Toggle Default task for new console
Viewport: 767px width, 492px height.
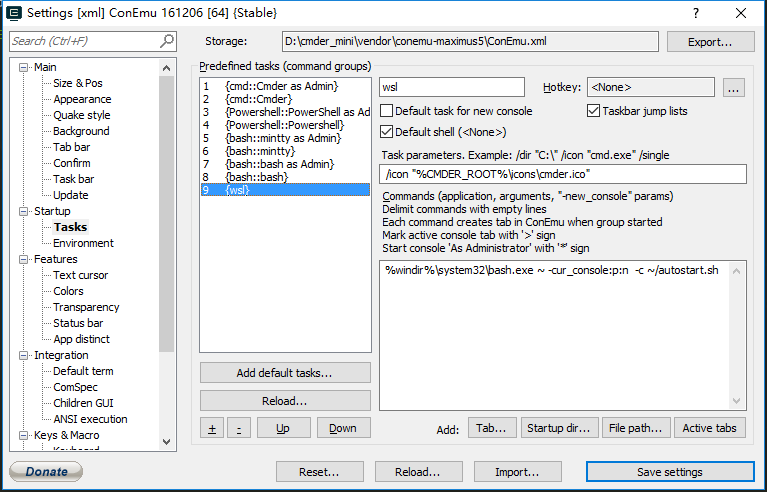pos(386,111)
